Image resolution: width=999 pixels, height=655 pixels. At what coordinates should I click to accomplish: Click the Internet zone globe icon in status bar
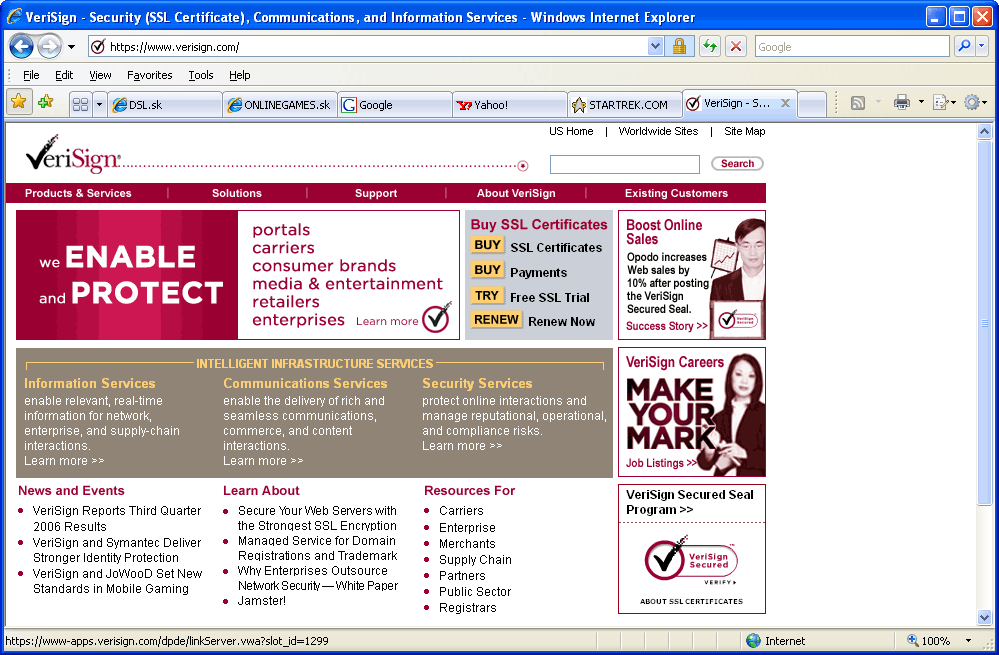(x=753, y=640)
